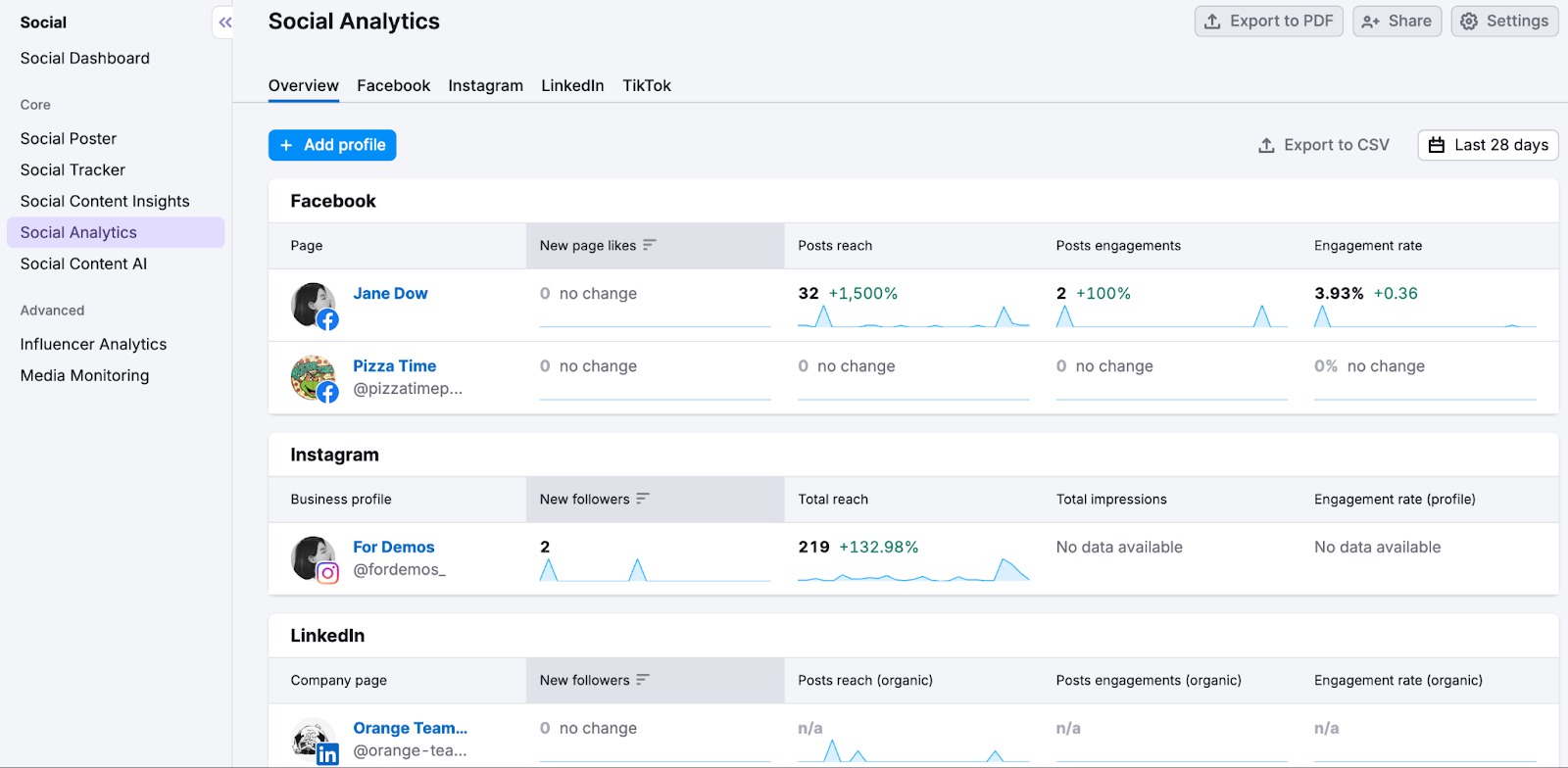
Task: Collapse the Social sidebar with double-chevron icon
Action: (x=224, y=23)
